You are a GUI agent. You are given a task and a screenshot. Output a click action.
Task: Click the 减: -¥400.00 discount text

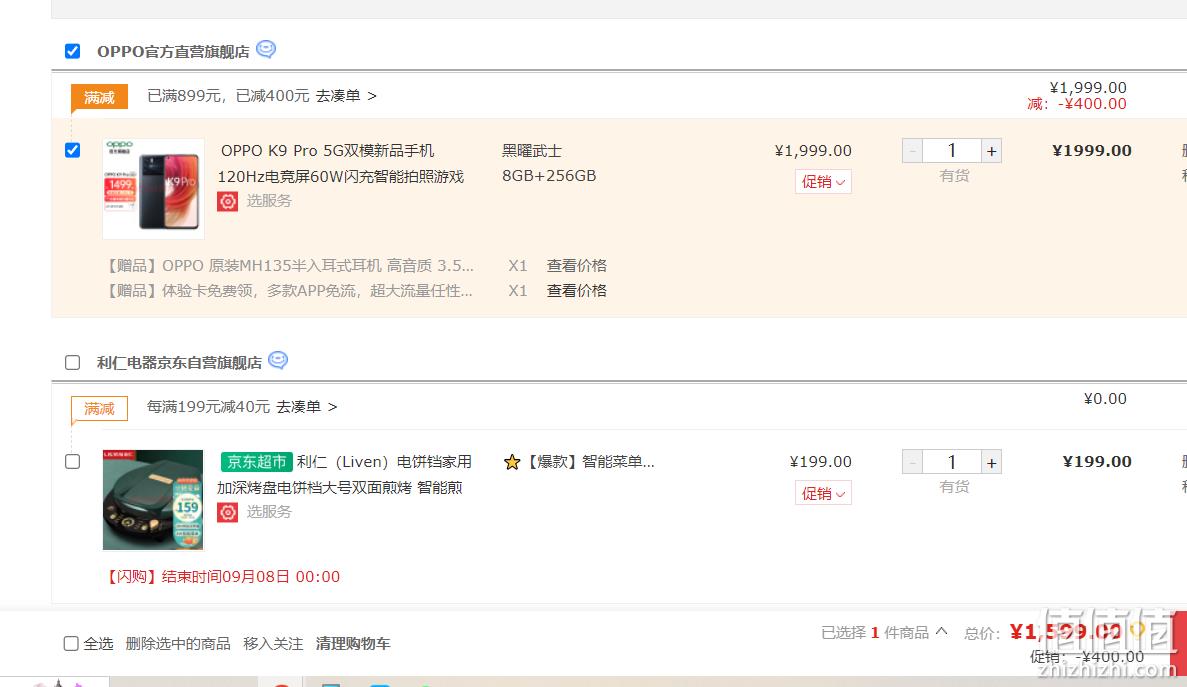tap(1076, 104)
